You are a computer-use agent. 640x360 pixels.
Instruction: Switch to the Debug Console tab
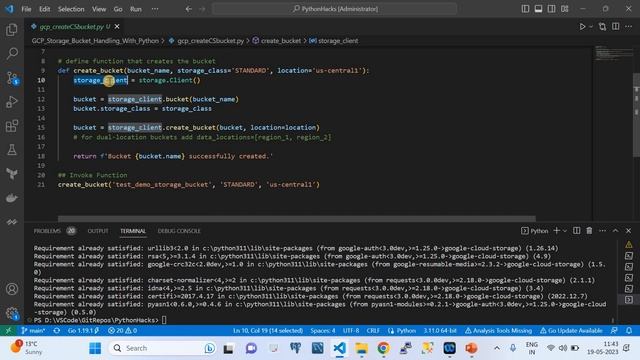tap(179, 231)
